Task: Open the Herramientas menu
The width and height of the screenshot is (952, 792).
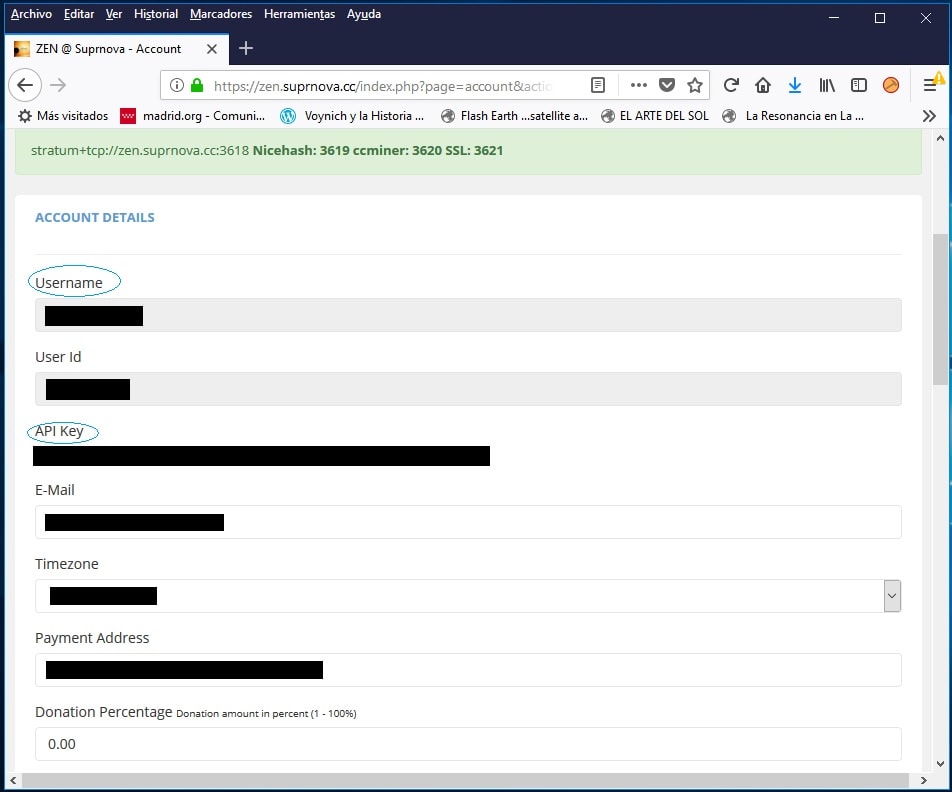Action: [299, 14]
